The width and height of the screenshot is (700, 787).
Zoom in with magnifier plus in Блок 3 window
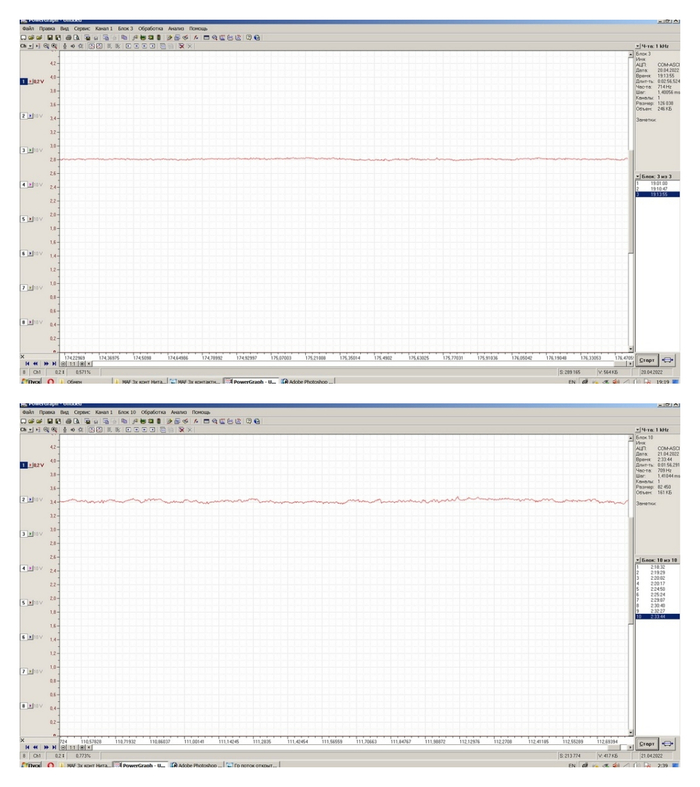coord(54,46)
